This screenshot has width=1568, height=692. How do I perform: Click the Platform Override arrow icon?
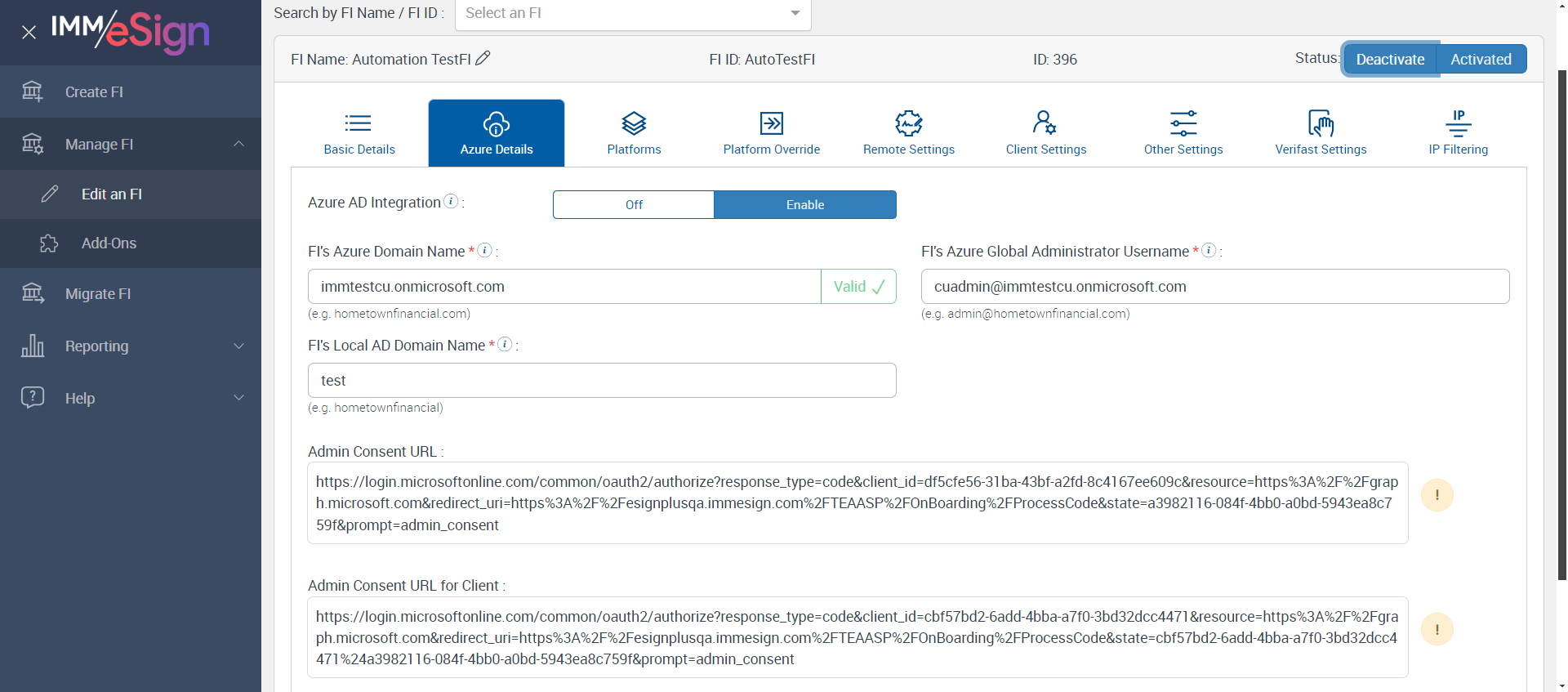point(772,123)
